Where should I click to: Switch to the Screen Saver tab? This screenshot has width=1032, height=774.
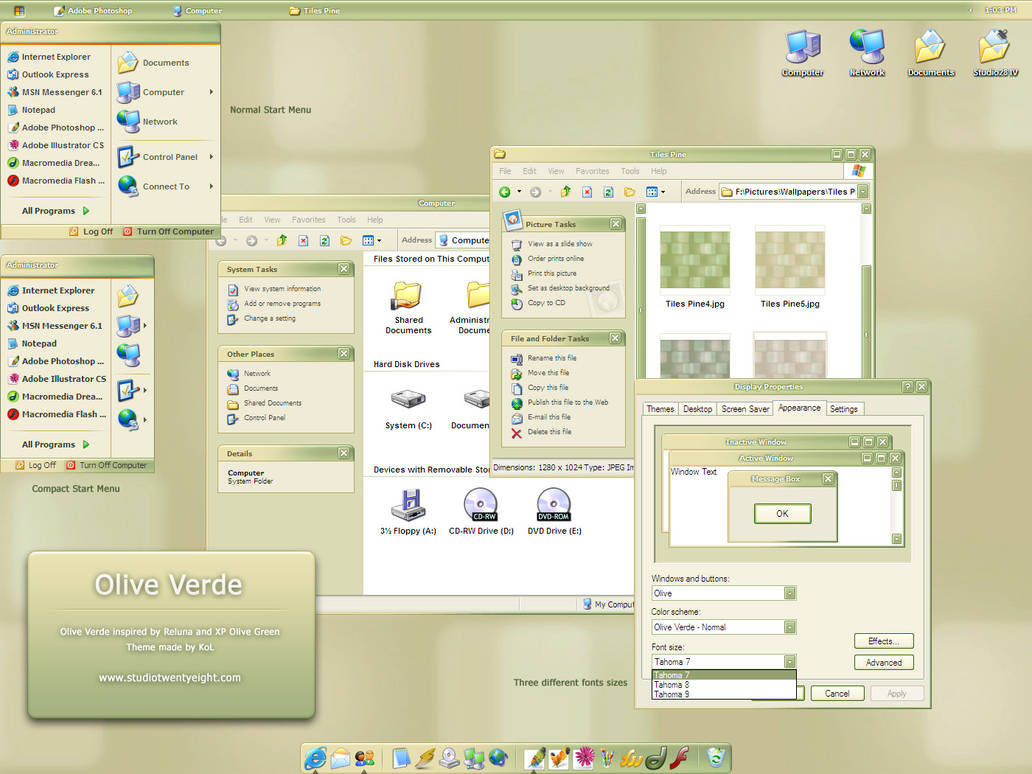[x=745, y=409]
